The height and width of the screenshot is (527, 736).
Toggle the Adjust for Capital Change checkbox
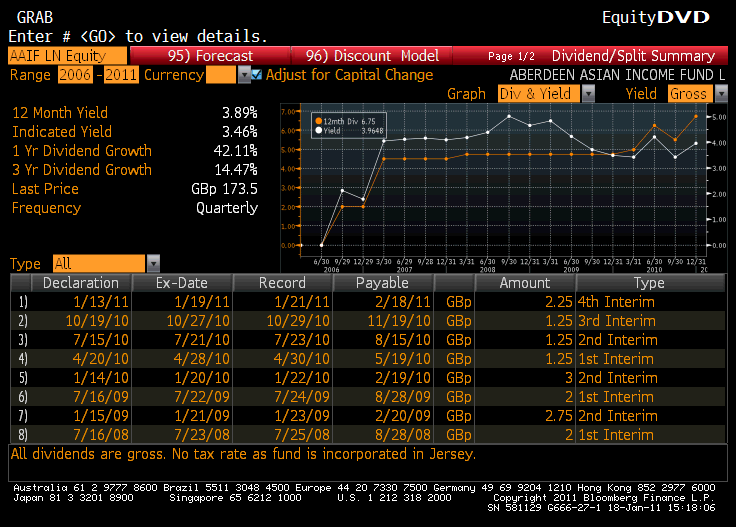tap(256, 75)
